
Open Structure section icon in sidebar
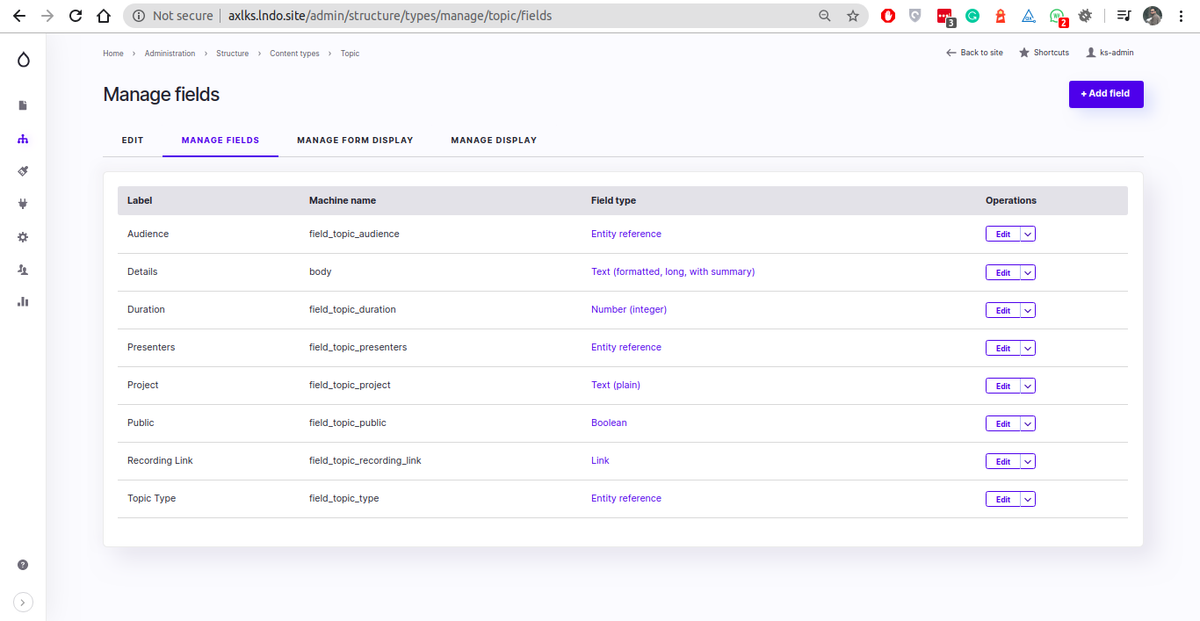pyautogui.click(x=23, y=138)
